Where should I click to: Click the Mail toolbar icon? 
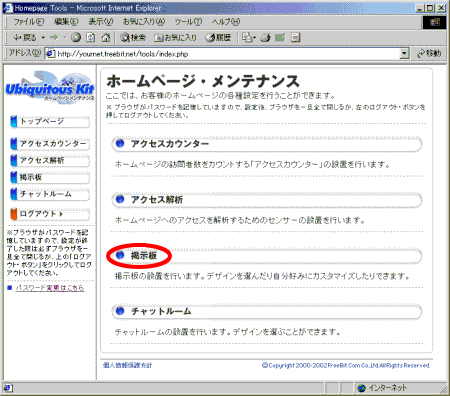pos(249,38)
